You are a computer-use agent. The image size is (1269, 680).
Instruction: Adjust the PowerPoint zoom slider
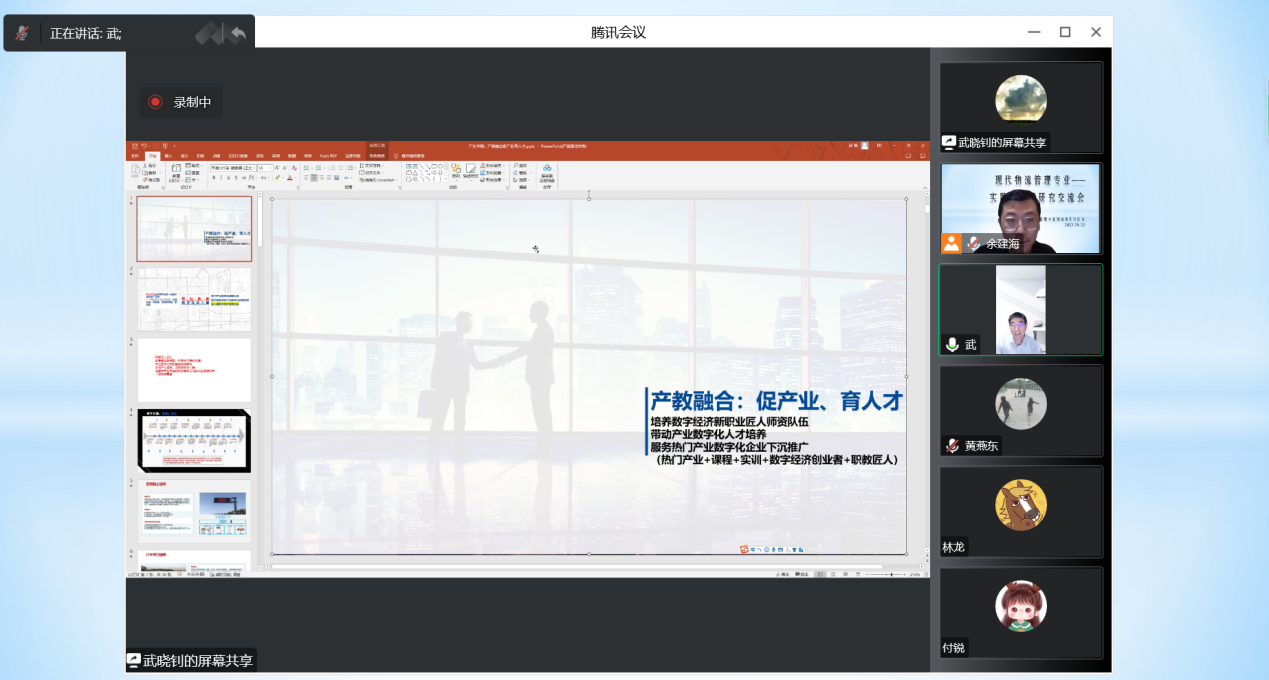click(x=891, y=574)
